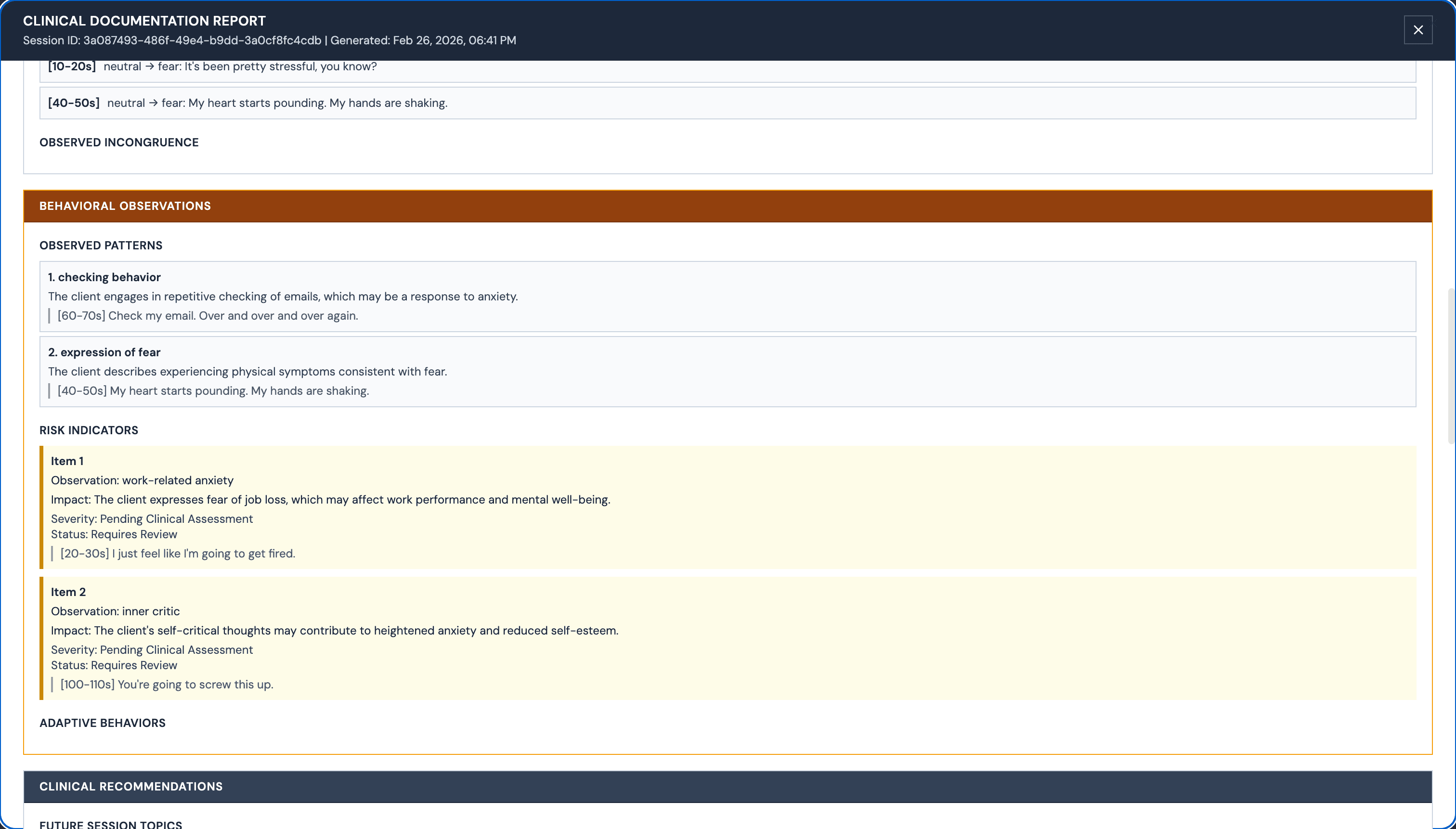Image resolution: width=1456 pixels, height=829 pixels.
Task: Click Risk Indicator Item 2 card
Action: coord(727,638)
